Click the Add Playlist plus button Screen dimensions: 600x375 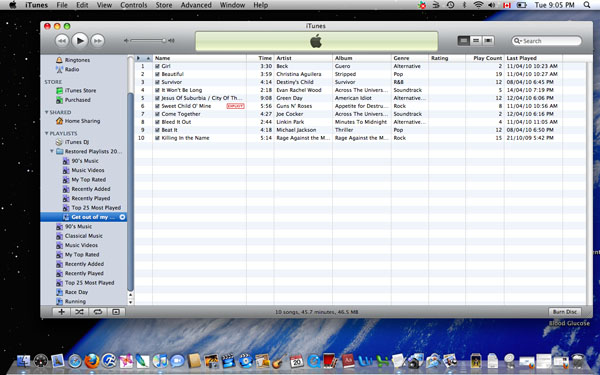click(x=61, y=312)
